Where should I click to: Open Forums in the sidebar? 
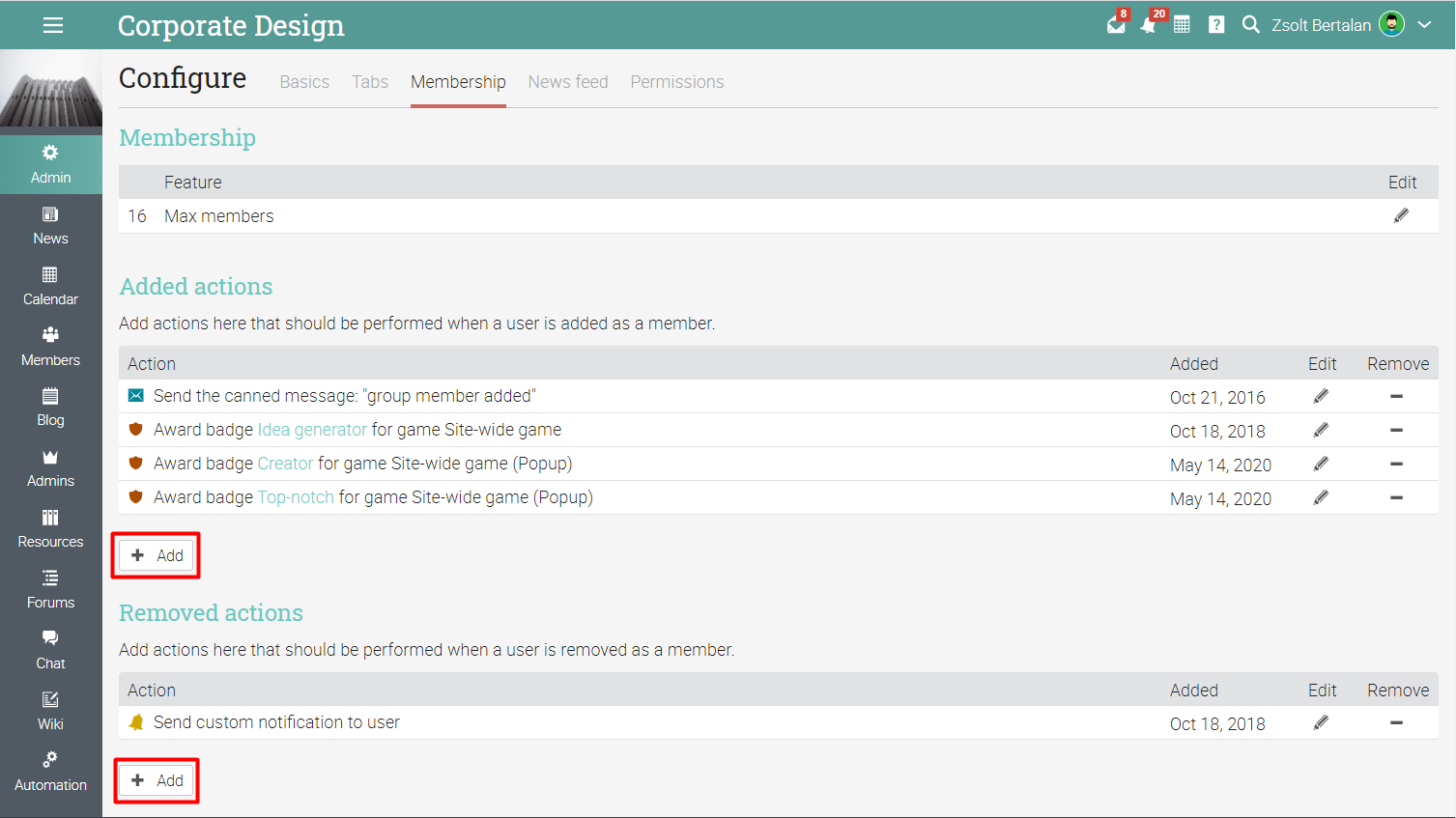point(51,589)
